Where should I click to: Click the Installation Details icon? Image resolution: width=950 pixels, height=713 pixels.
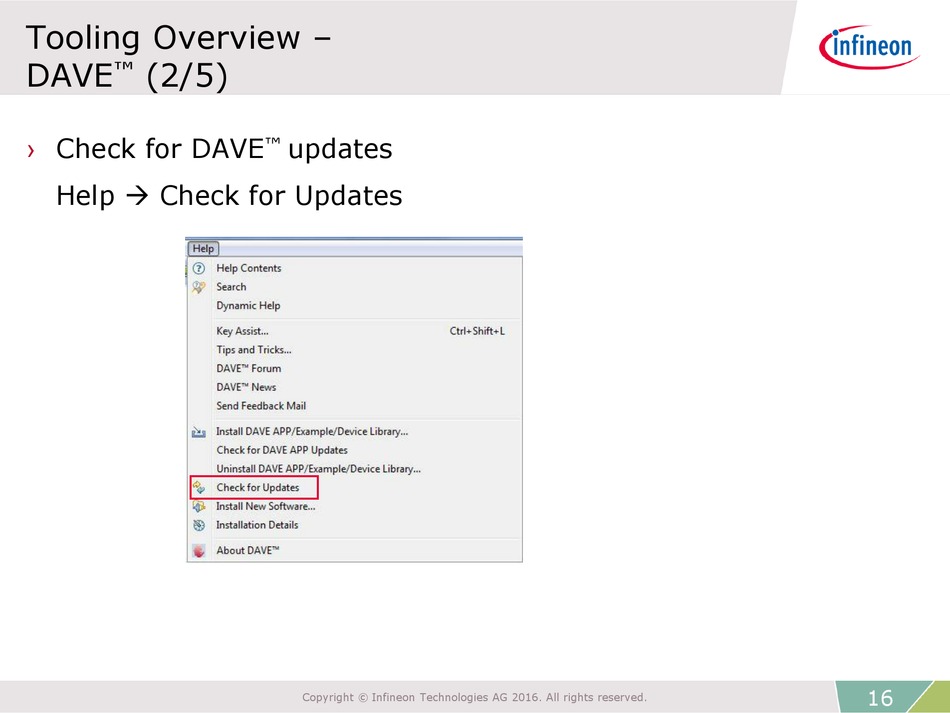[x=199, y=525]
